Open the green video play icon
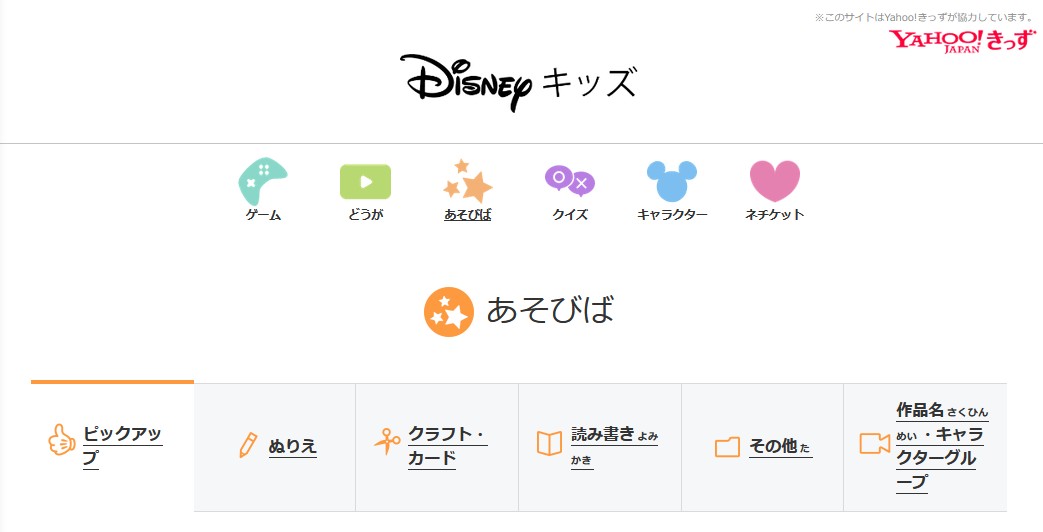1043x532 pixels. point(365,182)
